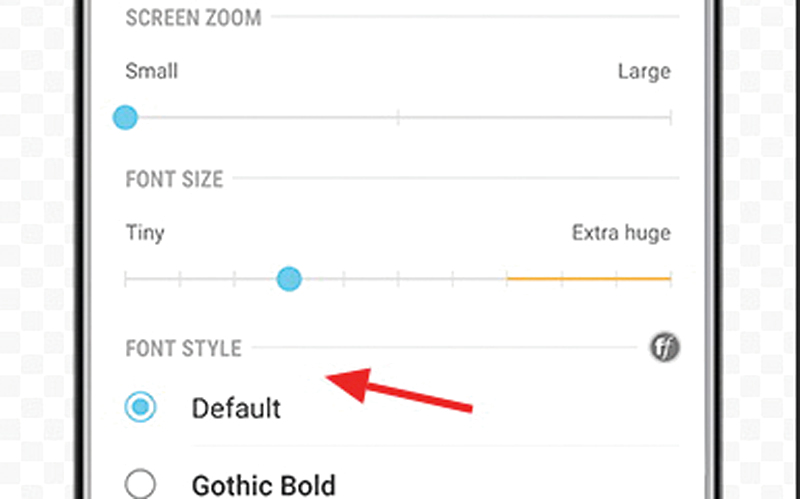Viewport: 800px width, 499px height.
Task: Click the tick just right of Font Size handle
Action: point(344,278)
